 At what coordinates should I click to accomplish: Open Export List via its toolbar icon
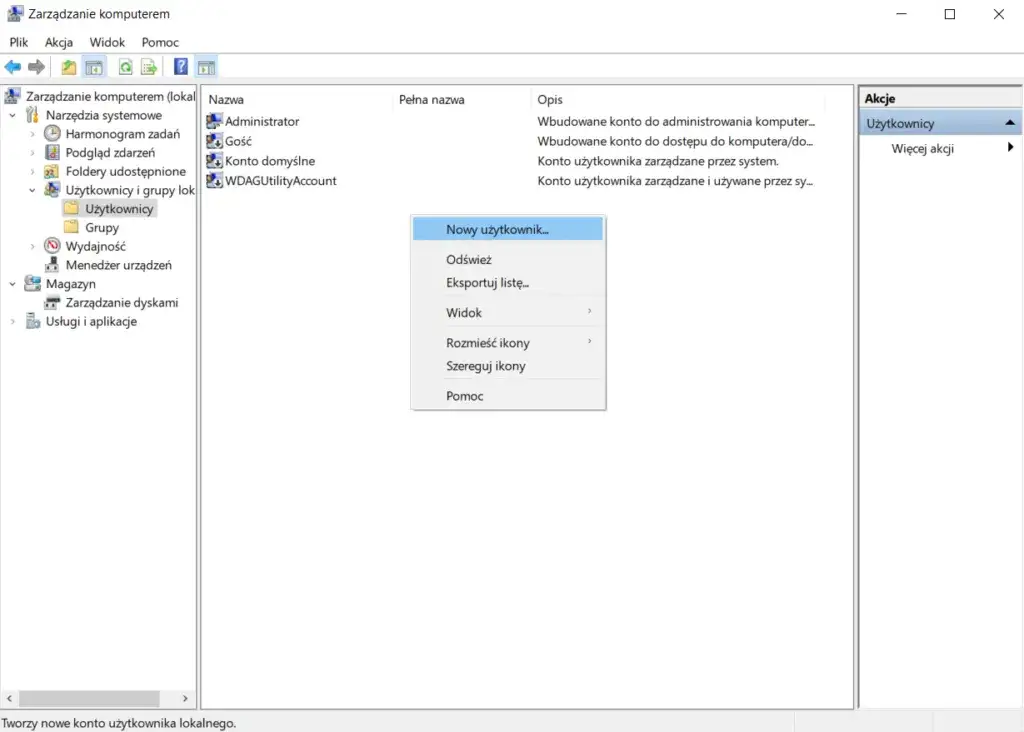[146, 66]
